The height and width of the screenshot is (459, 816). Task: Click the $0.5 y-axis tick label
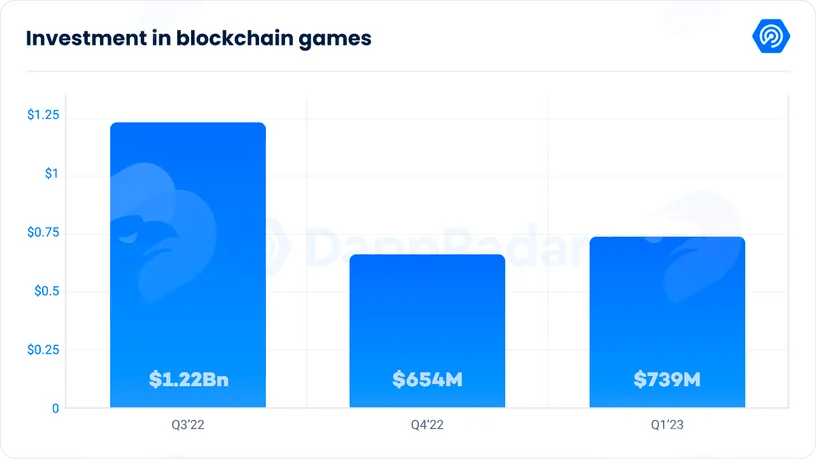pos(47,291)
